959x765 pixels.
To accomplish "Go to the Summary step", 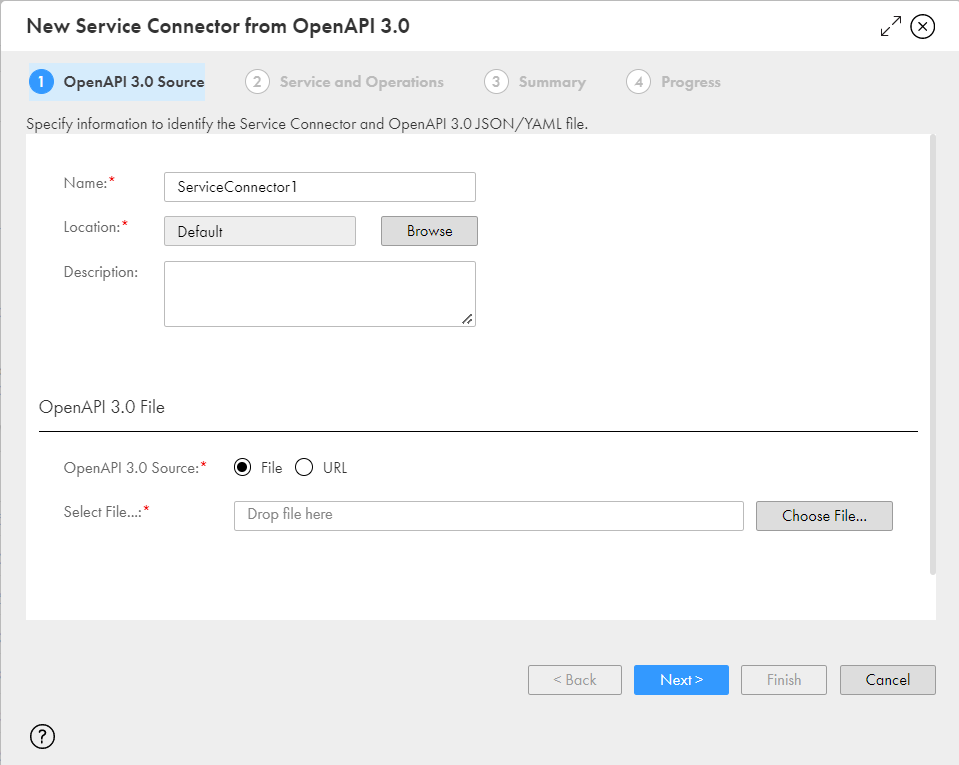I will [535, 82].
